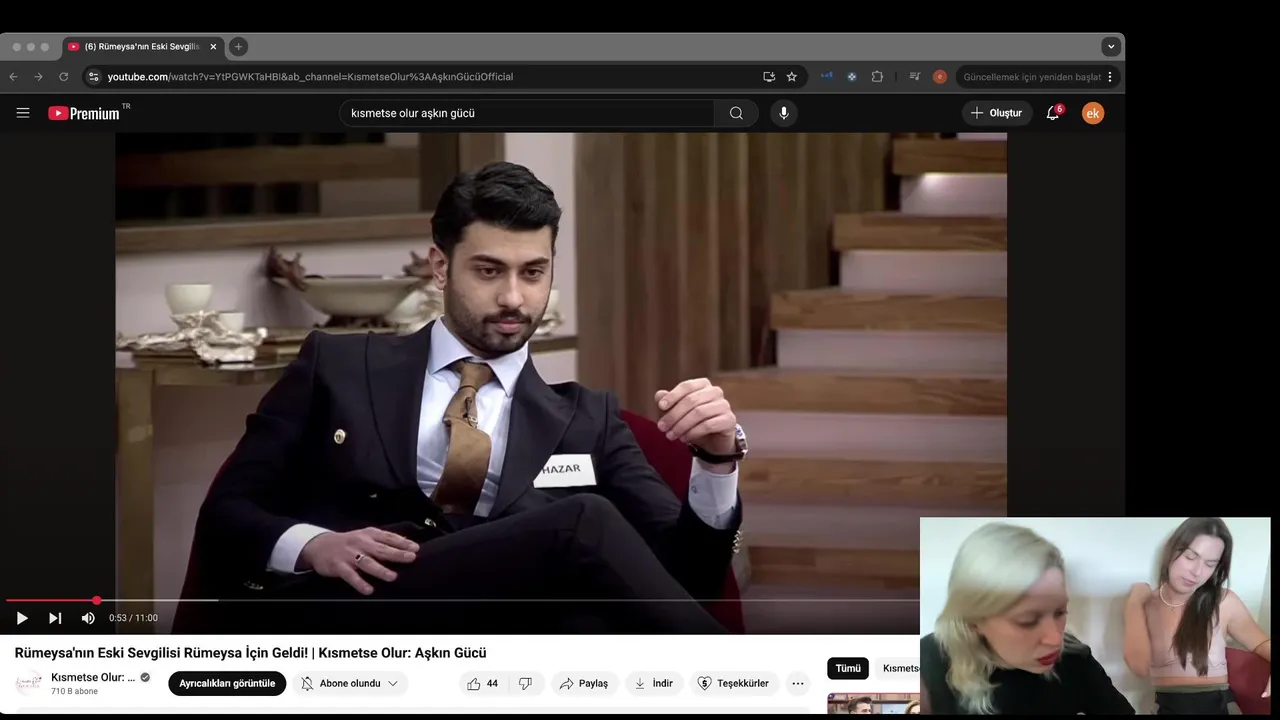Like the video with thumbs up
The image size is (1280, 720).
(483, 684)
